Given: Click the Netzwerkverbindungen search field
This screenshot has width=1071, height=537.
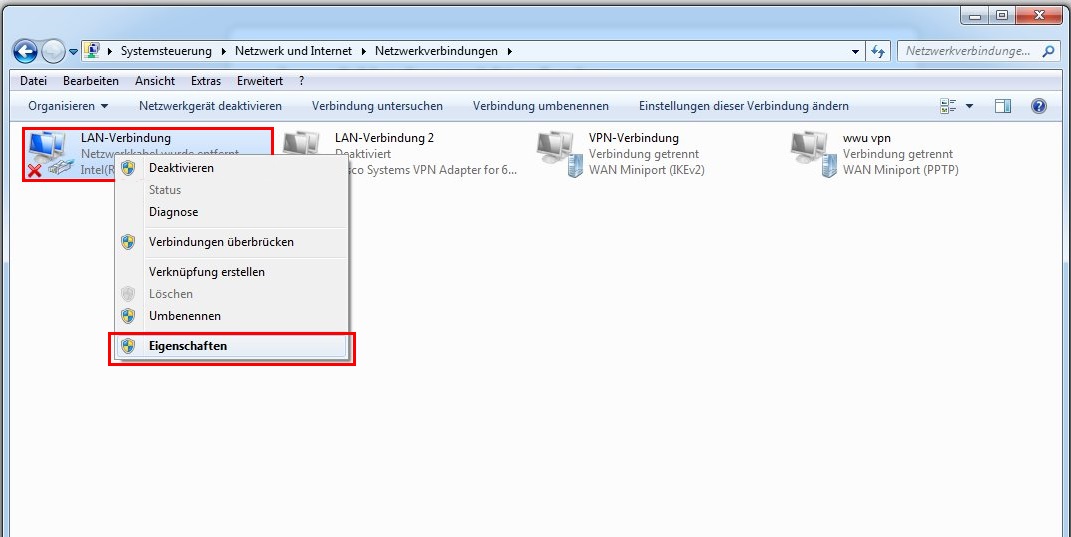Looking at the screenshot, I should 967,51.
